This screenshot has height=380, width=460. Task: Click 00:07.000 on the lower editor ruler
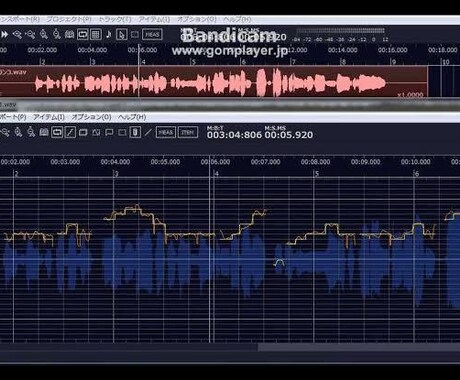265,162
